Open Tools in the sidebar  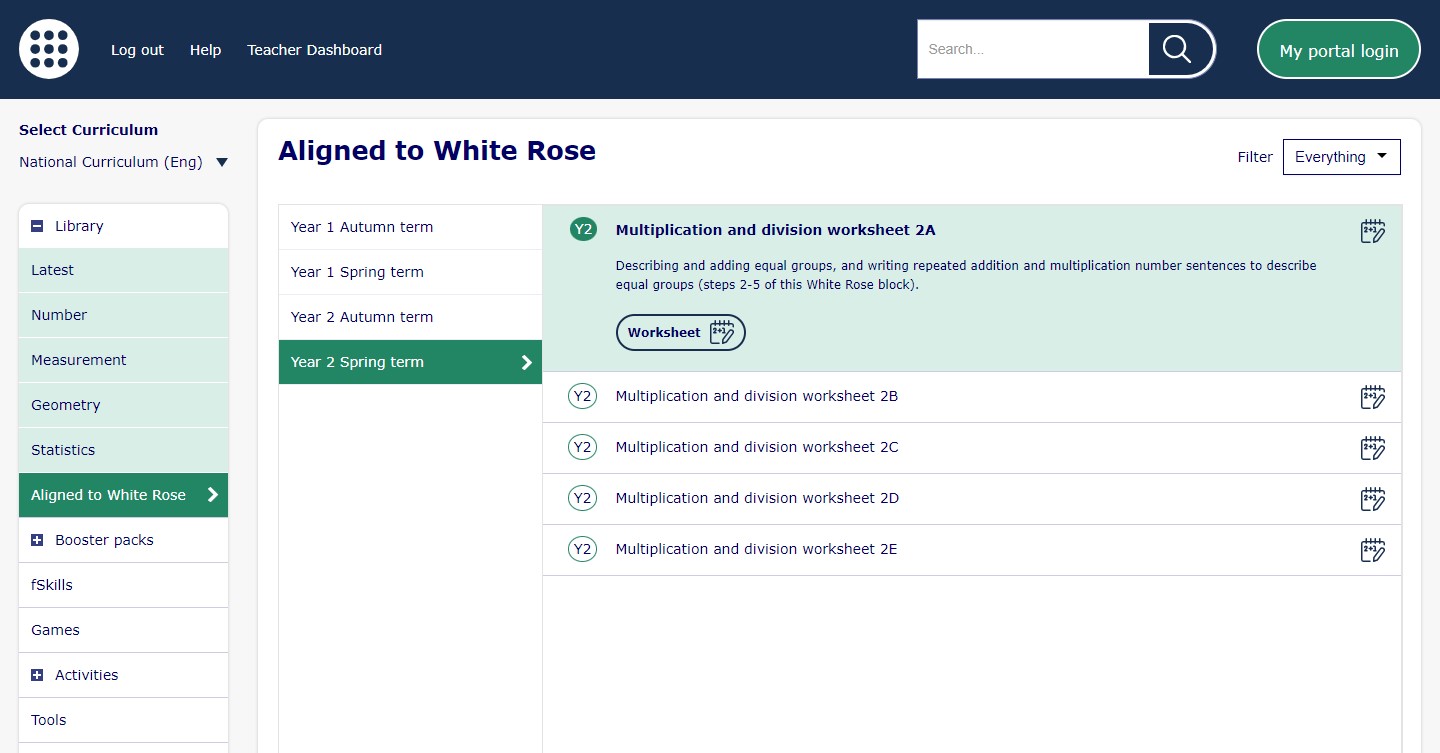tap(123, 720)
